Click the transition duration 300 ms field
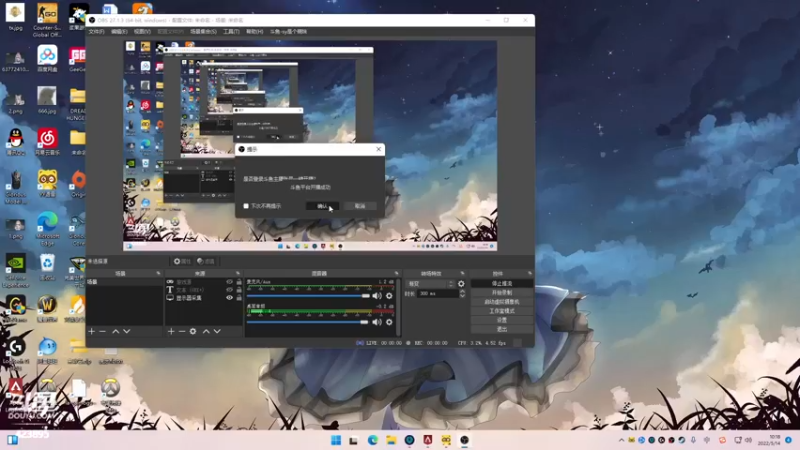Viewport: 800px width, 450px height. (x=437, y=293)
